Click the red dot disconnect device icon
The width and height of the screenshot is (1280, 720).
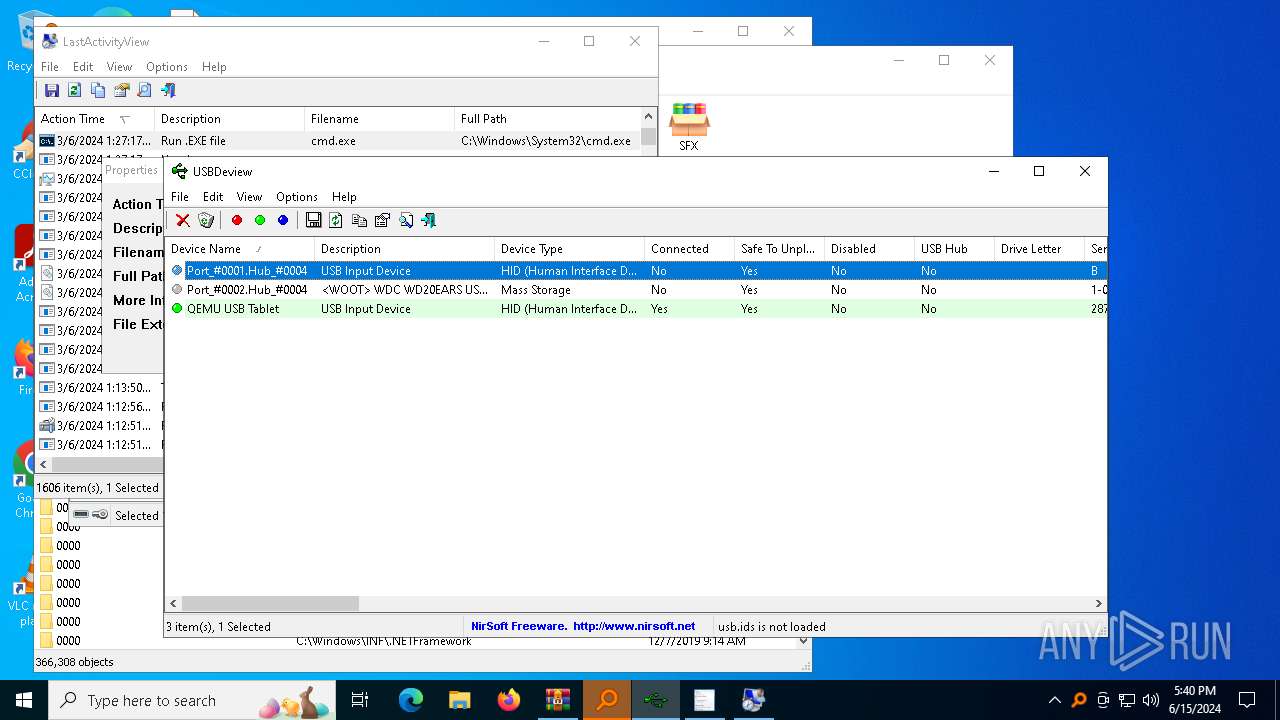pyautogui.click(x=237, y=220)
